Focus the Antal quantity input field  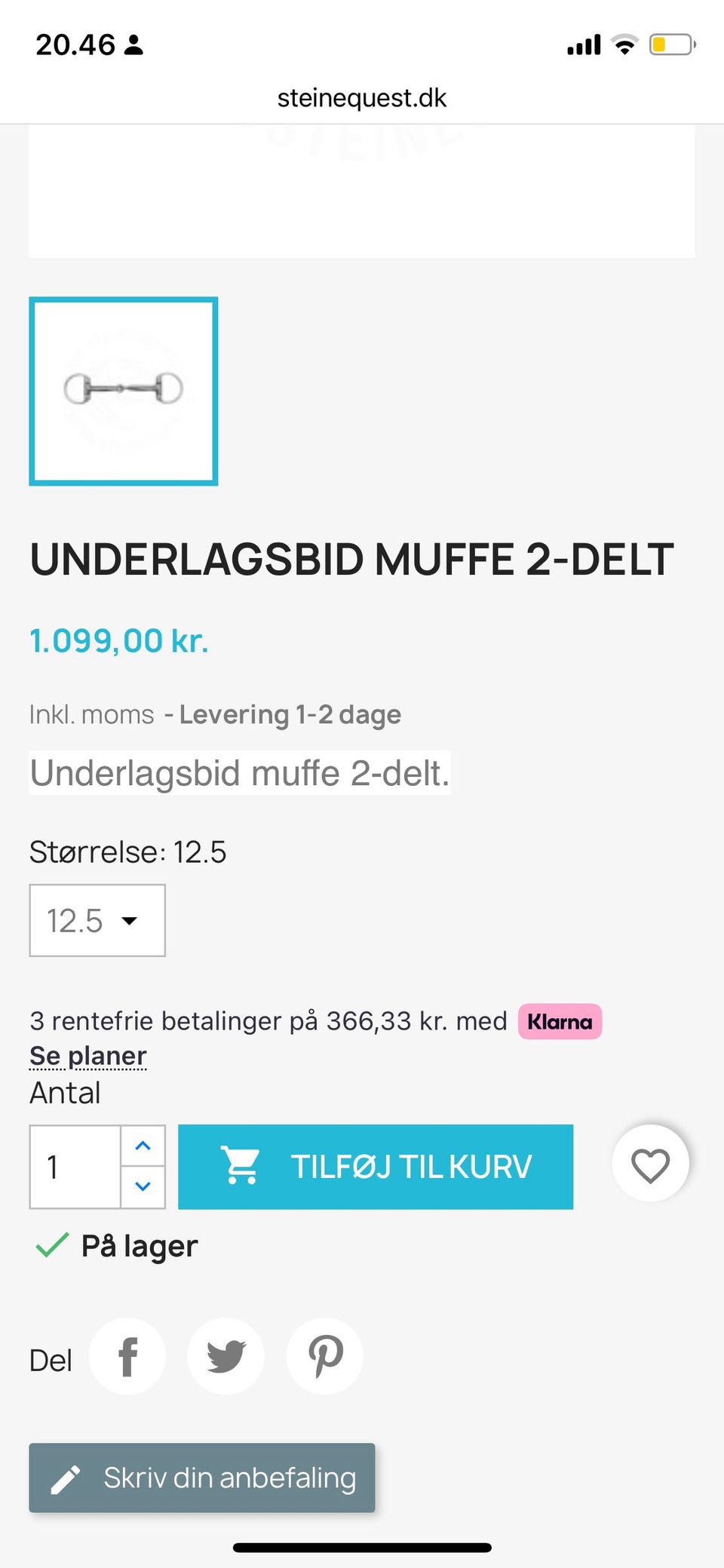(x=75, y=1167)
